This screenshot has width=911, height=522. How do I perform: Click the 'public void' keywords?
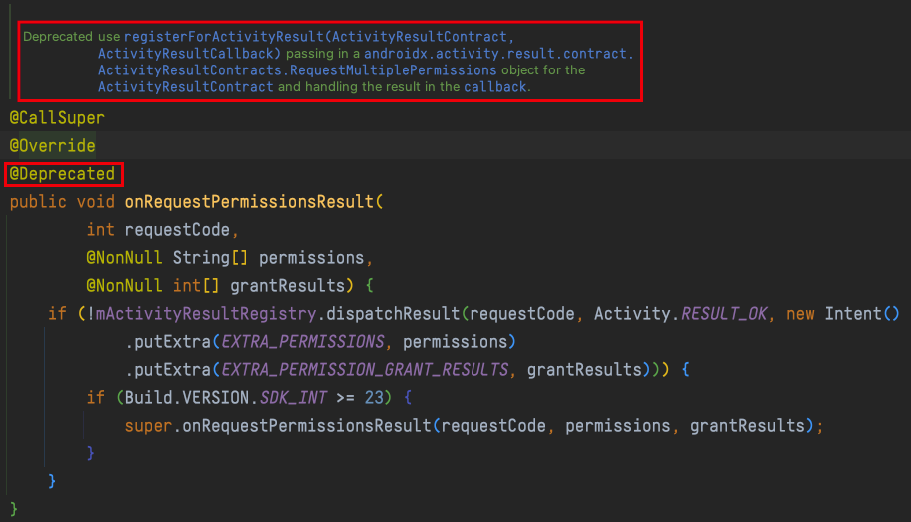click(62, 202)
